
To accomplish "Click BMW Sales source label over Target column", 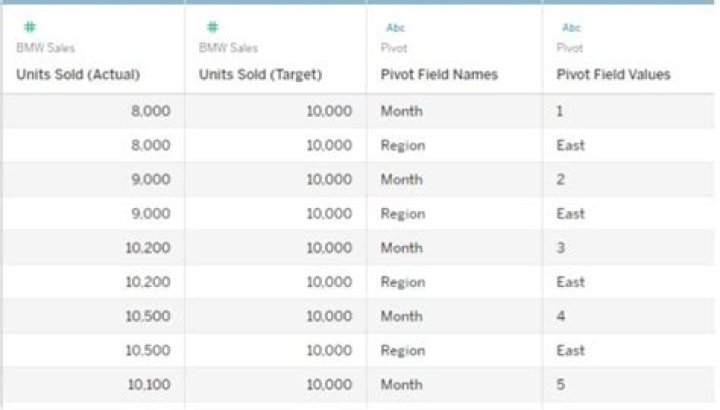I will [x=228, y=48].
